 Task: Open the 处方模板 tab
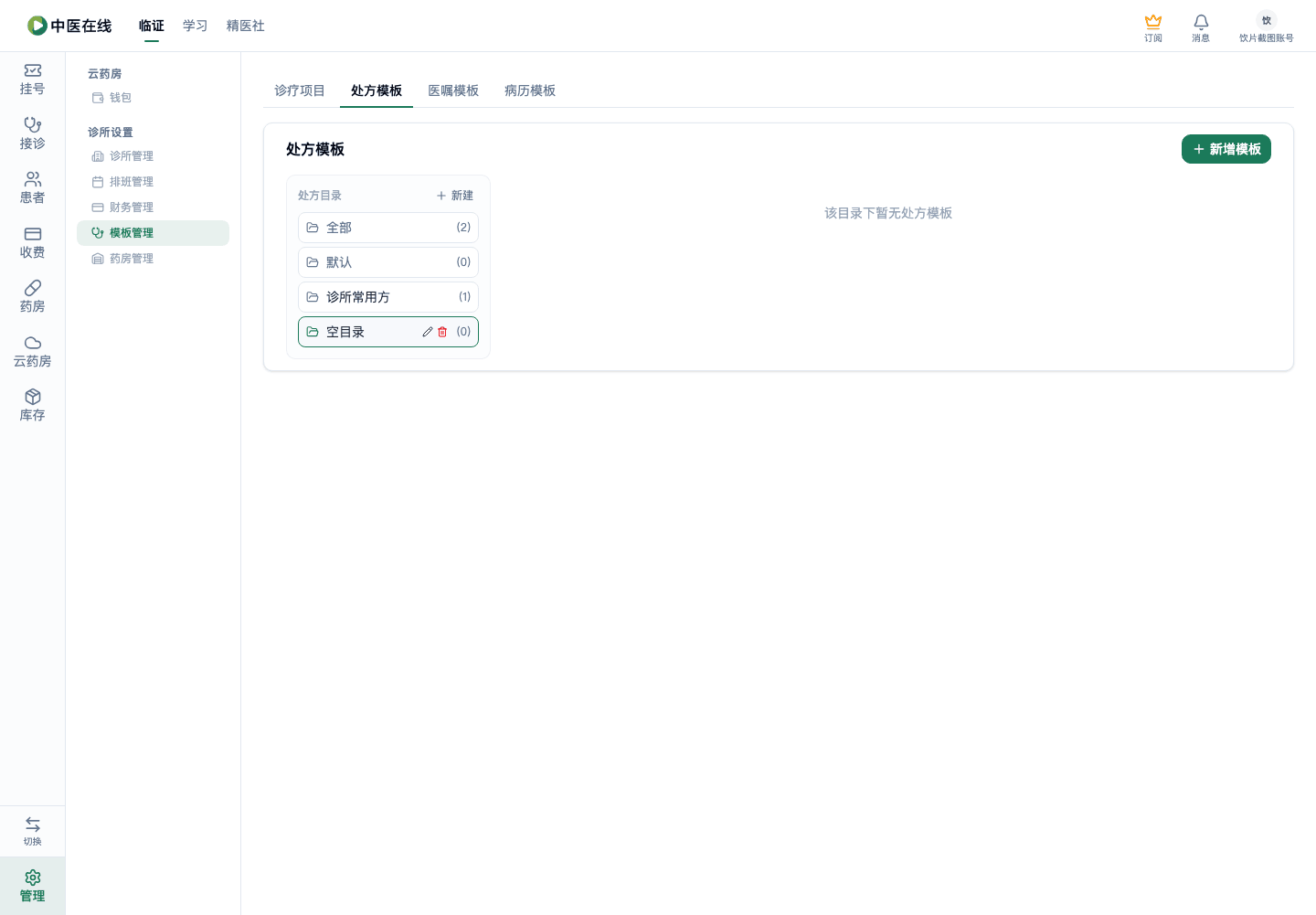click(377, 90)
